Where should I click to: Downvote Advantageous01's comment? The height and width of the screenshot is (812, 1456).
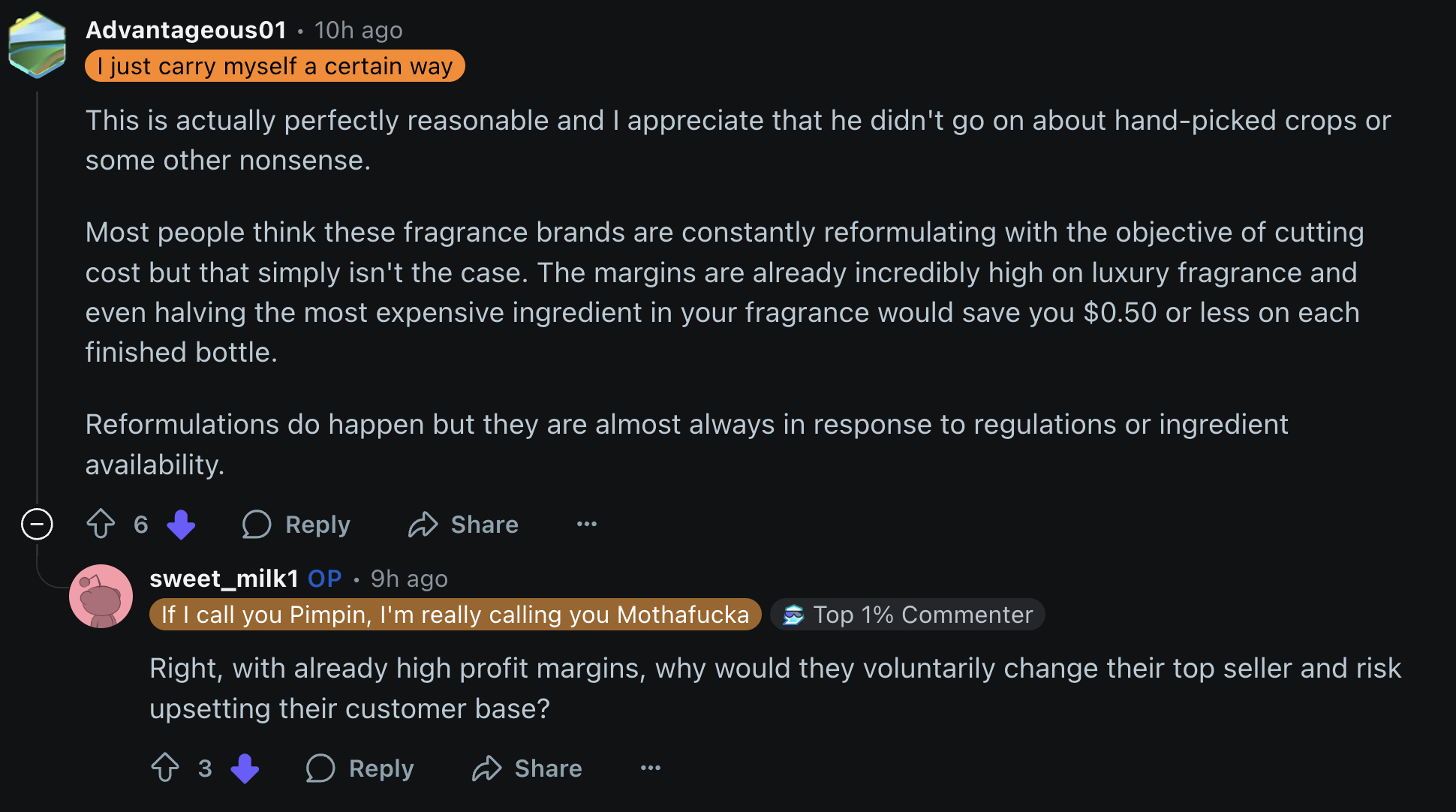tap(181, 524)
